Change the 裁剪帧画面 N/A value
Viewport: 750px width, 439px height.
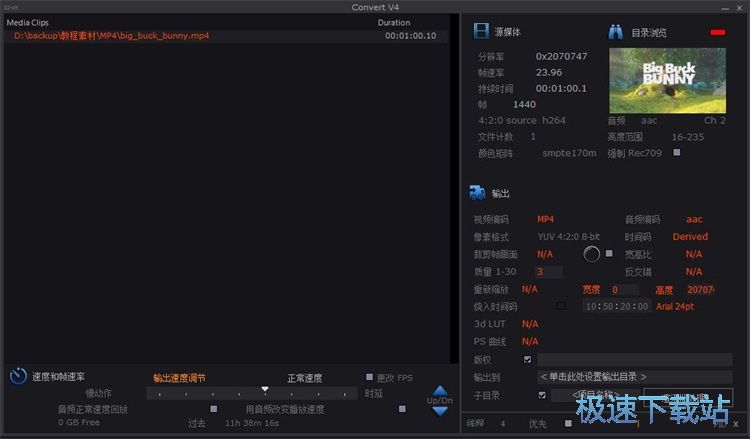click(545, 254)
